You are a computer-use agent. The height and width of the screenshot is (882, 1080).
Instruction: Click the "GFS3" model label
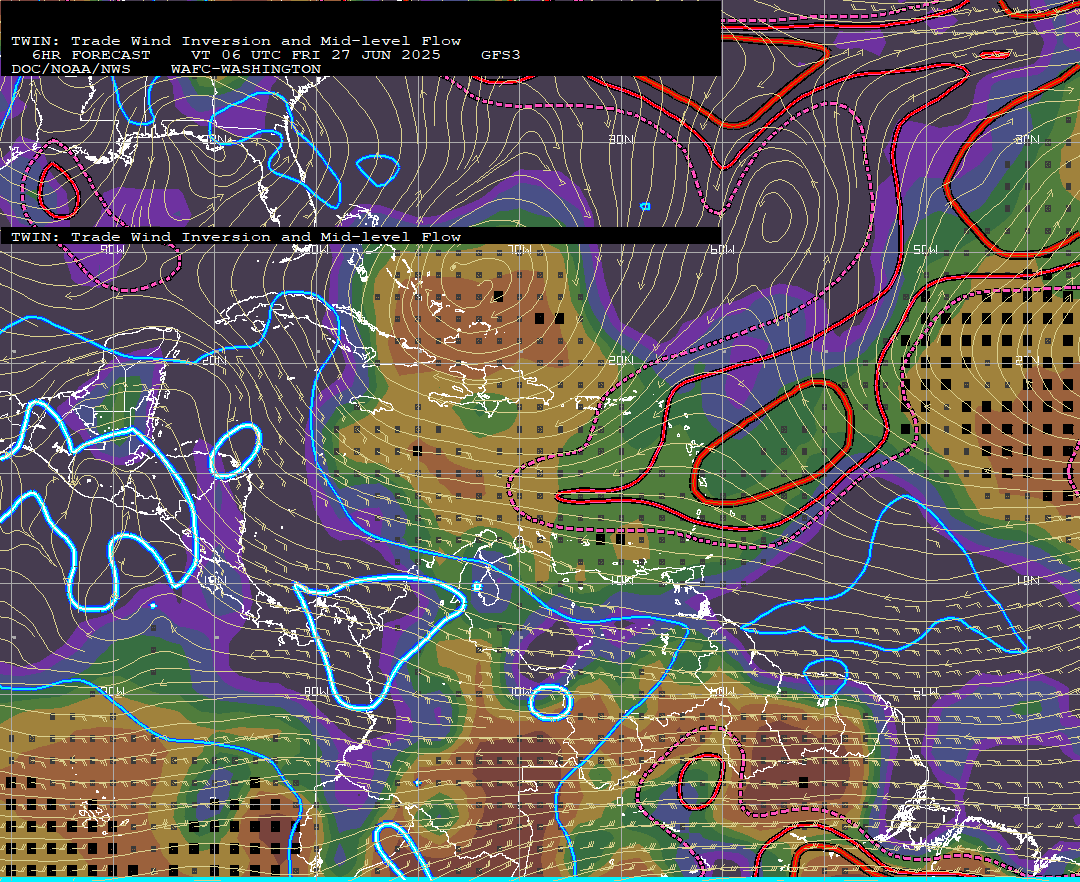[x=501, y=55]
